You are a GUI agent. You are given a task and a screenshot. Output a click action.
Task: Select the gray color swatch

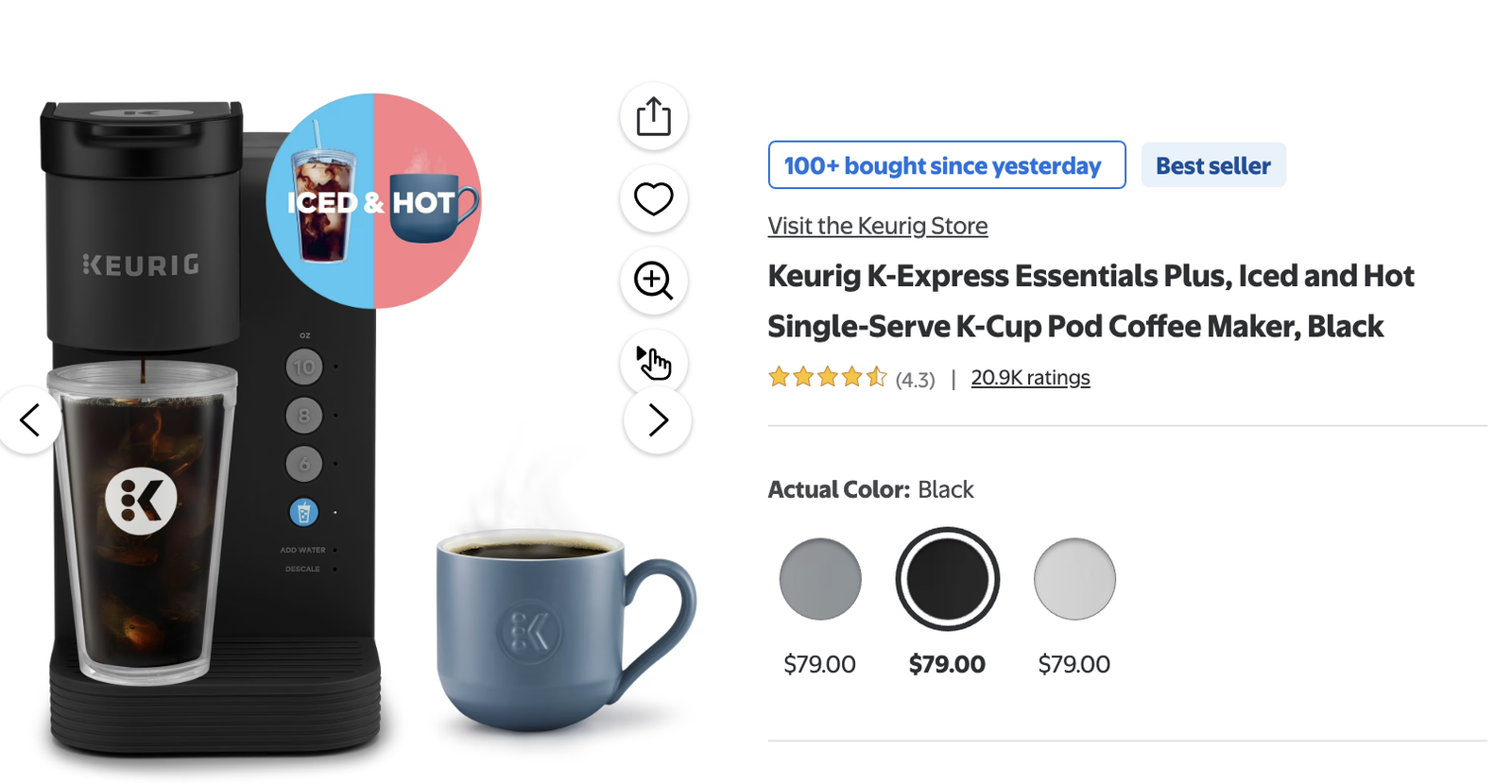820,579
